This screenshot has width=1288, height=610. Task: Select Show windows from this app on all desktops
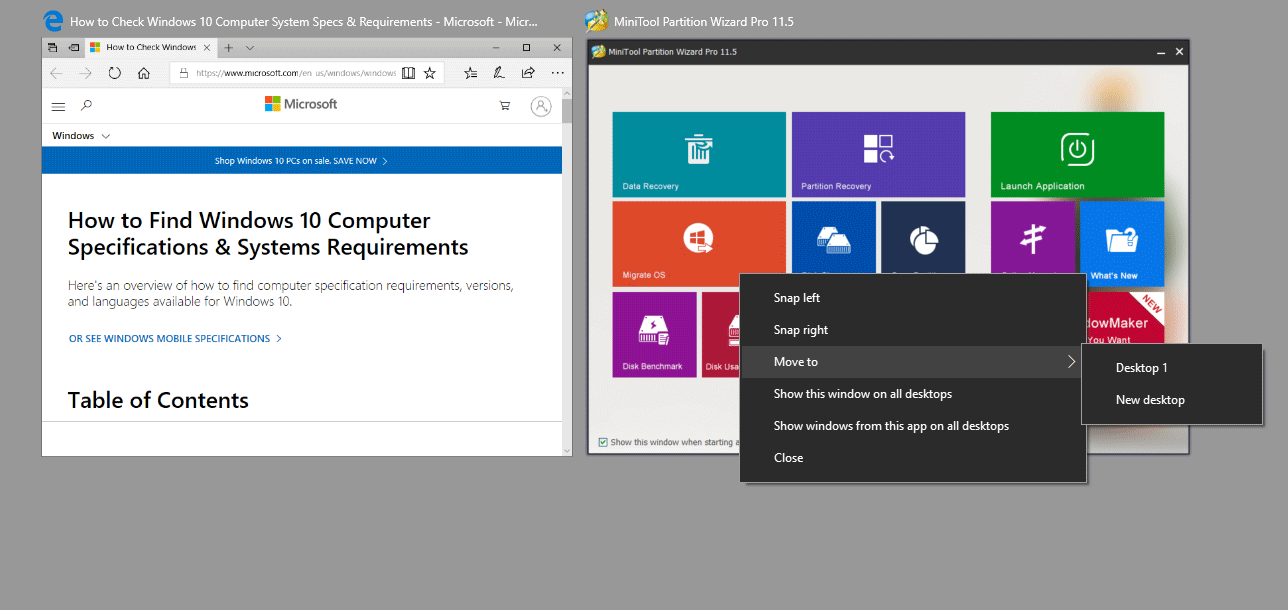913,426
